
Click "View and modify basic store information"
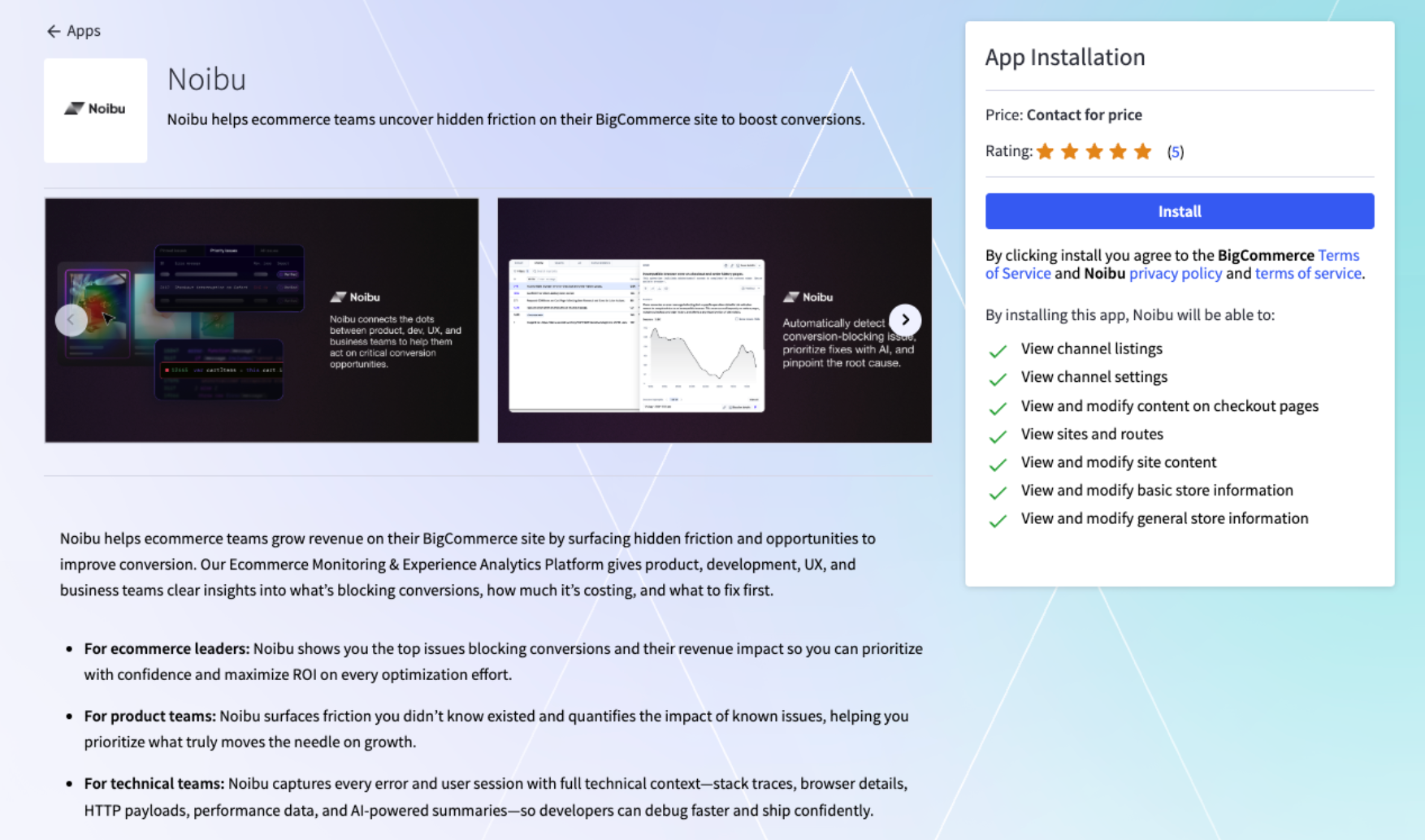tap(1157, 490)
